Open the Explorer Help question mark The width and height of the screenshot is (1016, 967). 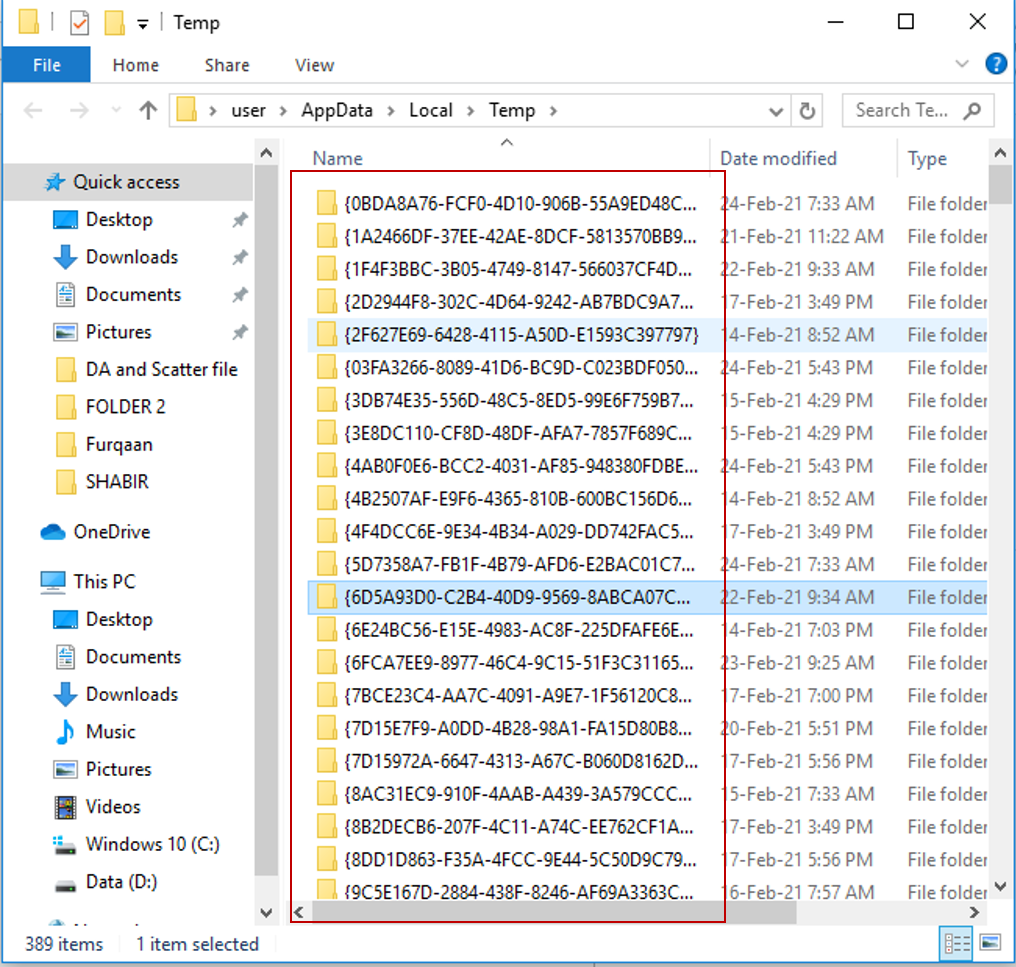tap(996, 64)
